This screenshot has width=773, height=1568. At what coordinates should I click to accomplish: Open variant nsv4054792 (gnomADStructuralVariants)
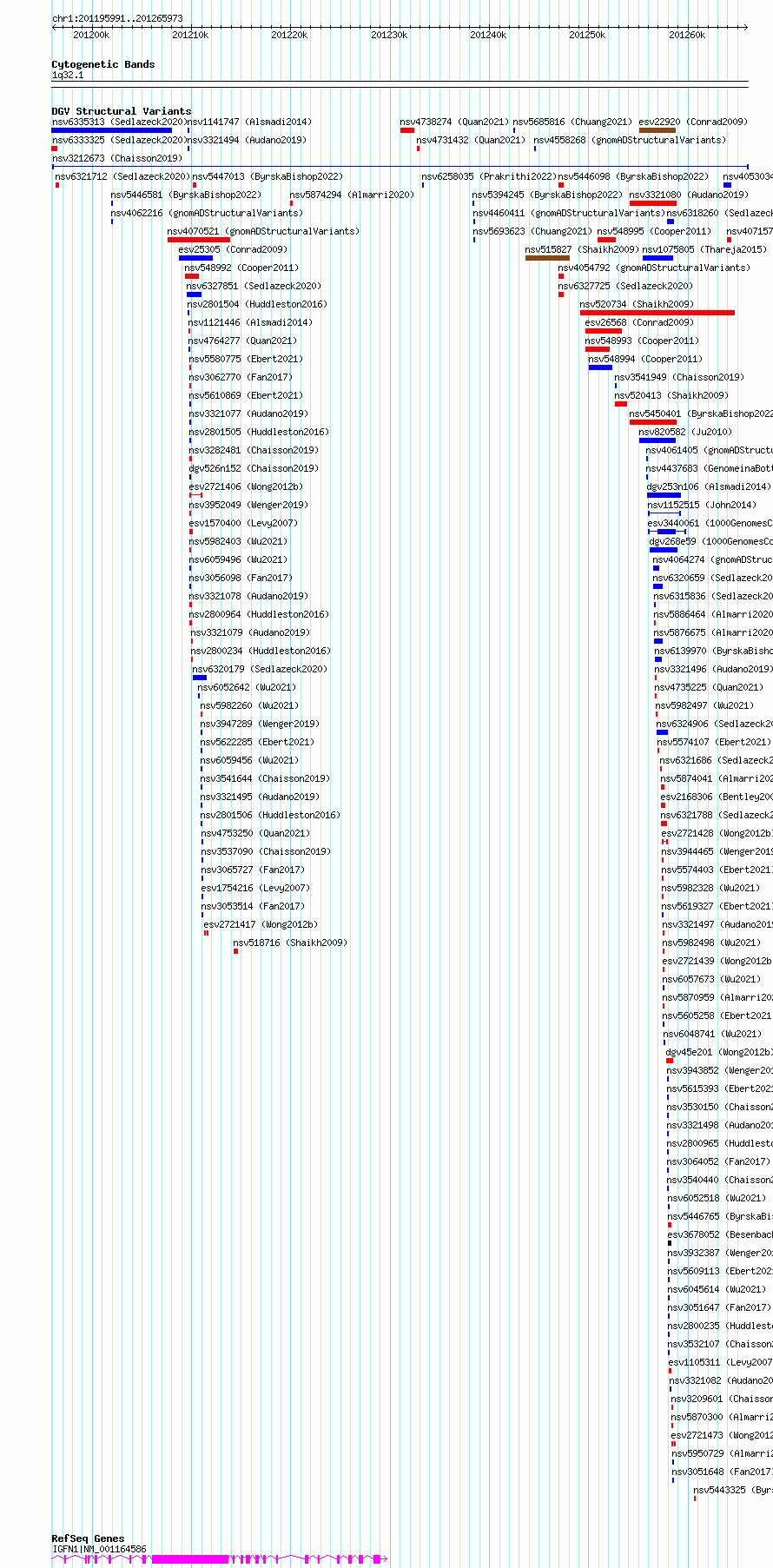(x=654, y=268)
